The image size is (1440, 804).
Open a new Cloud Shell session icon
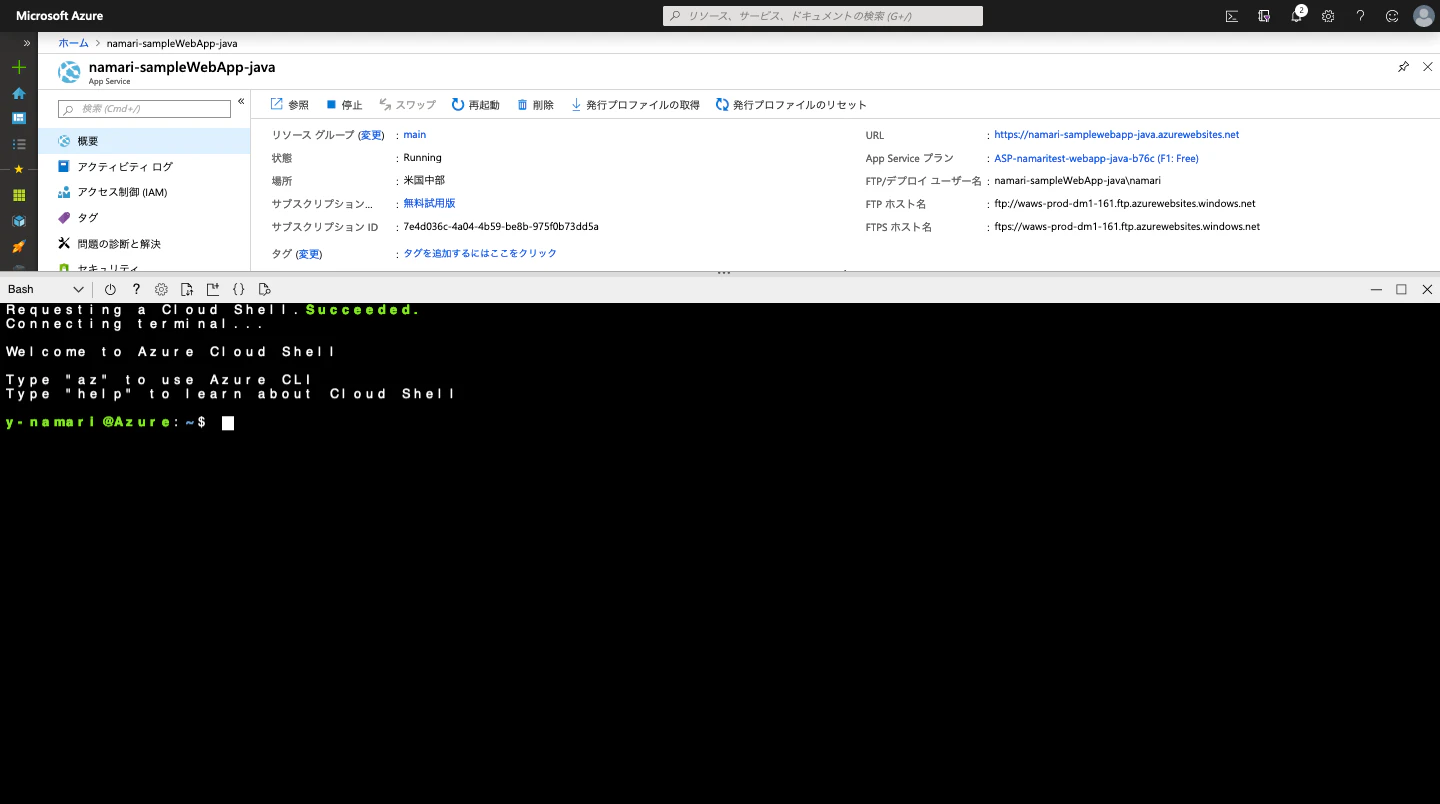click(213, 289)
